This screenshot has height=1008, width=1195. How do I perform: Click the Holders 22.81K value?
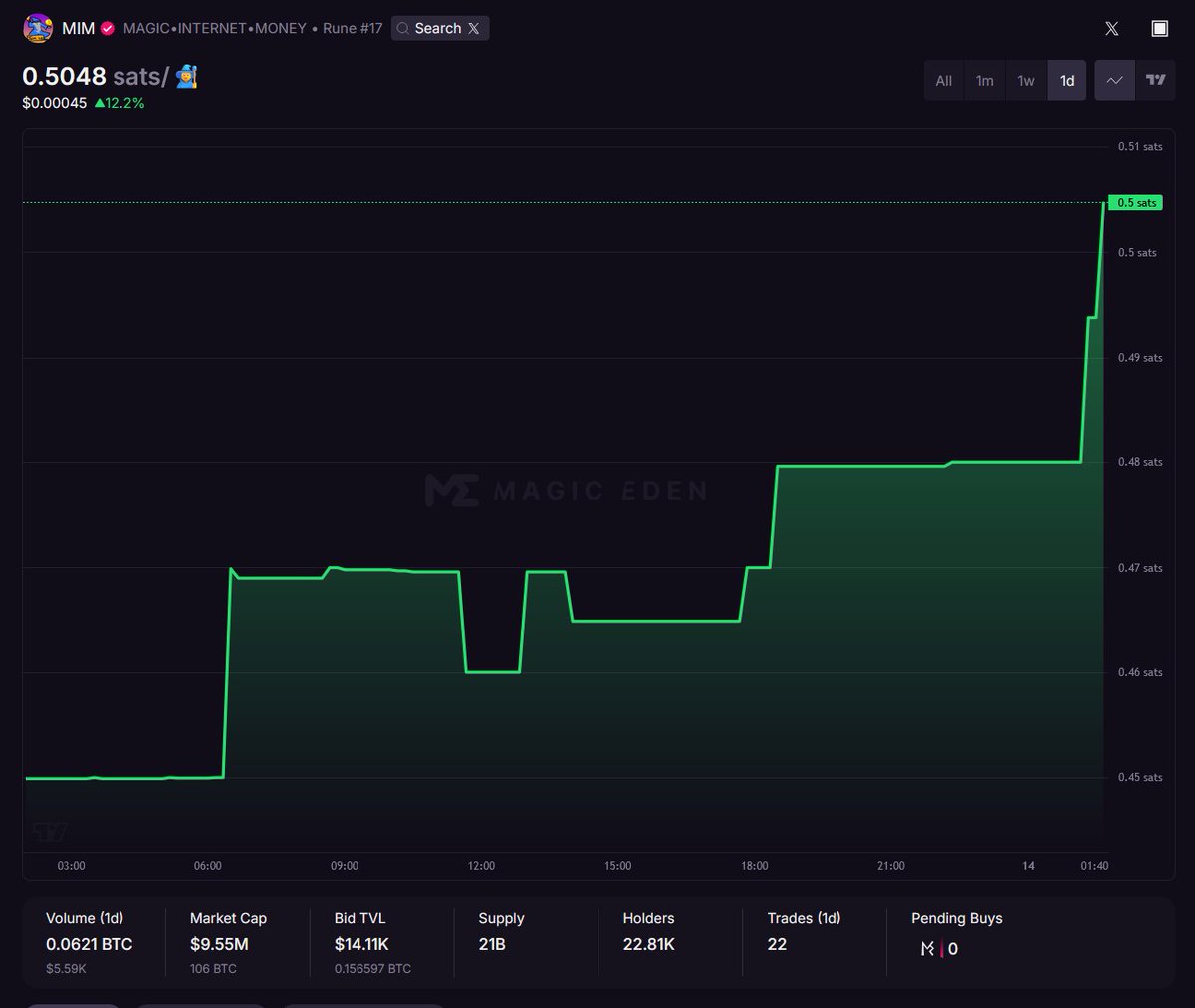(x=649, y=944)
